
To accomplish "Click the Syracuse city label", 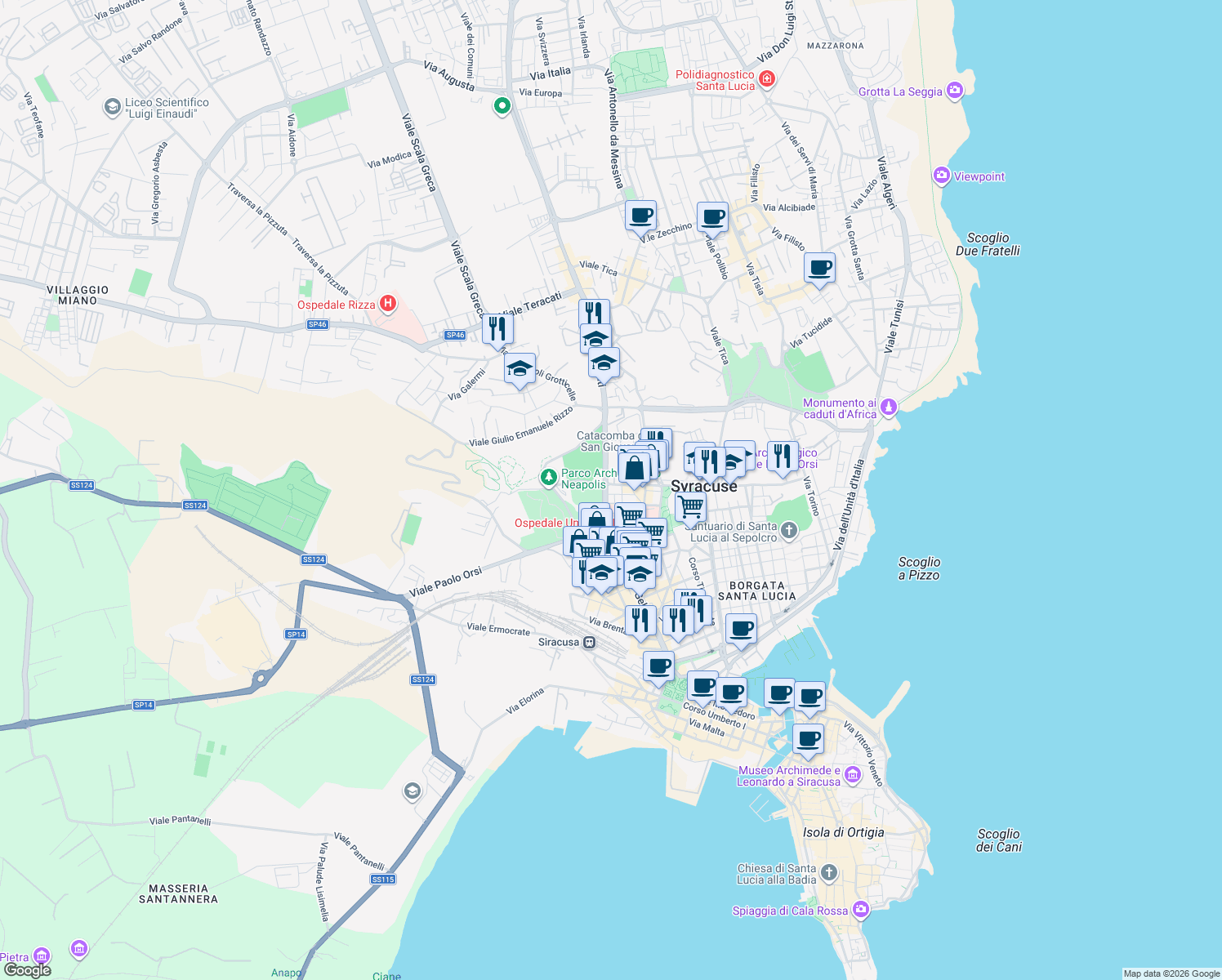I will pos(704,486).
